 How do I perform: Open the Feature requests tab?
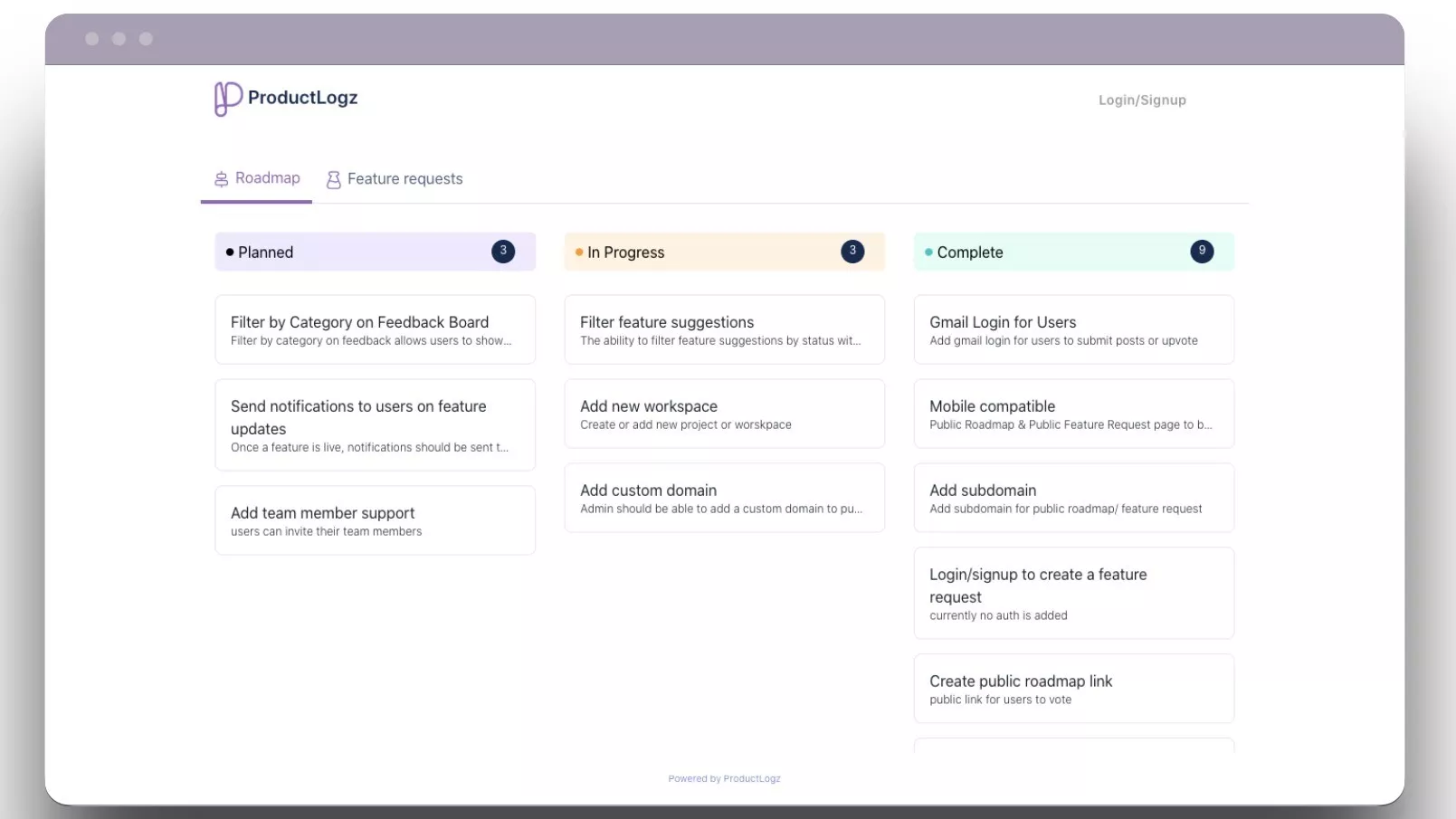tap(404, 179)
